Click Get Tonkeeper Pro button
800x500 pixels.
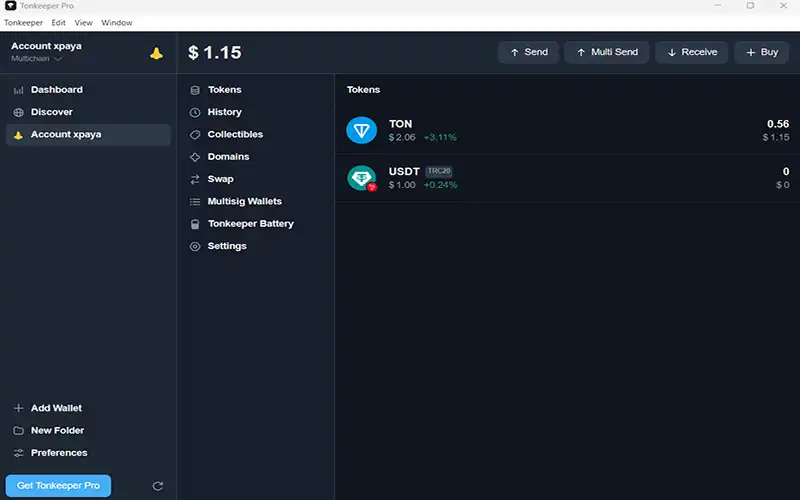click(58, 486)
